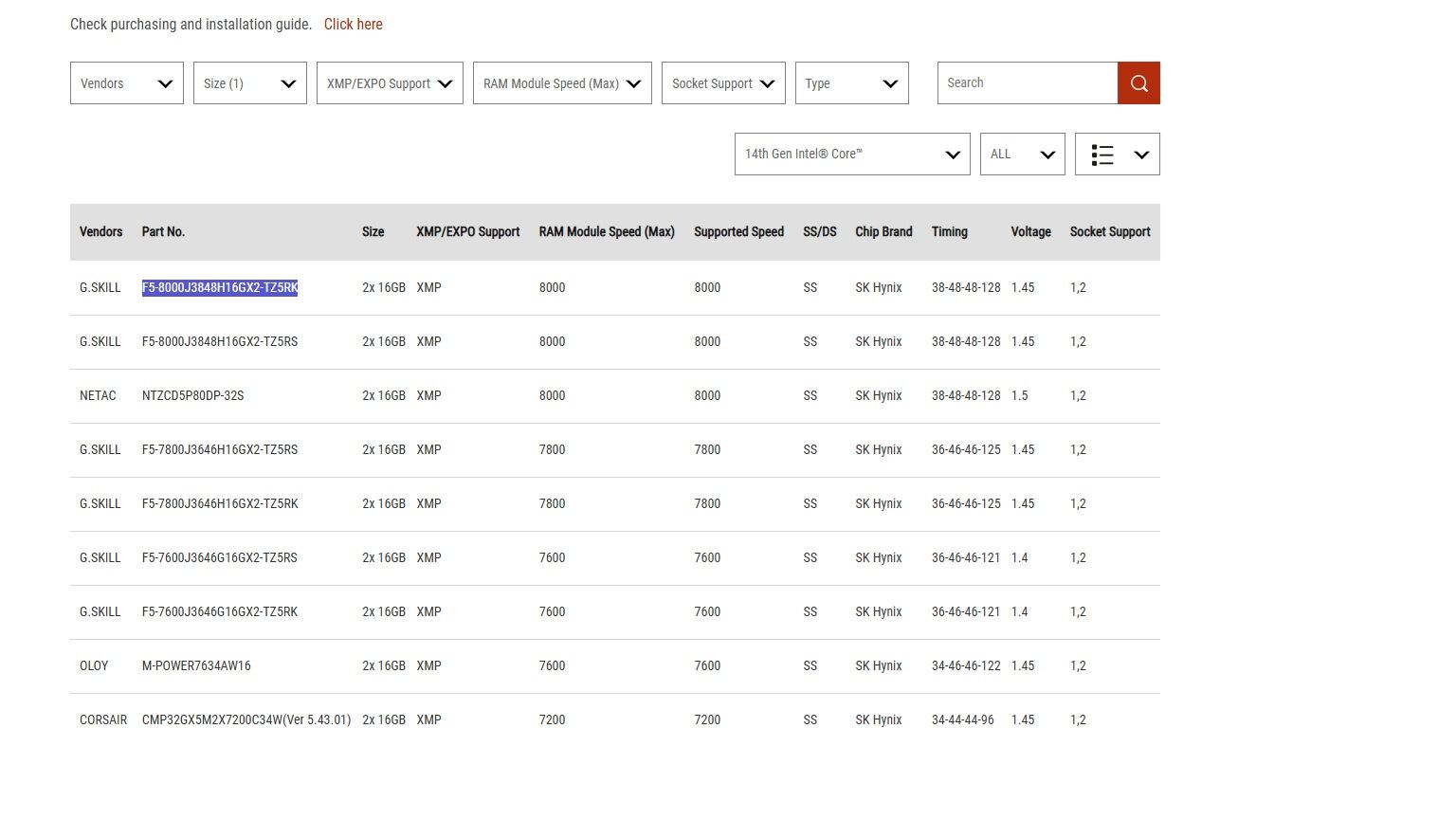This screenshot has height=819, width=1456.
Task: Click part number M-POWER7634AW16
Action: (x=196, y=666)
